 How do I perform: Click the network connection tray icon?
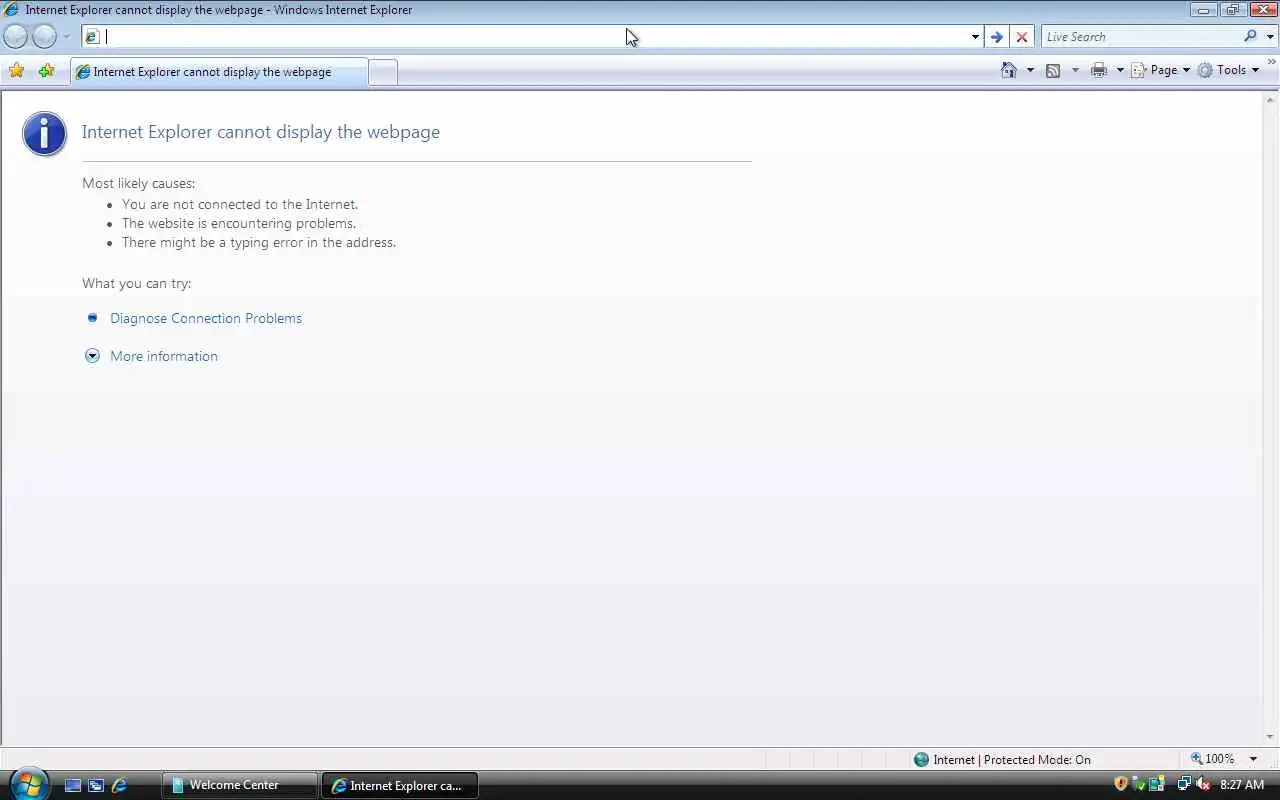[1183, 784]
